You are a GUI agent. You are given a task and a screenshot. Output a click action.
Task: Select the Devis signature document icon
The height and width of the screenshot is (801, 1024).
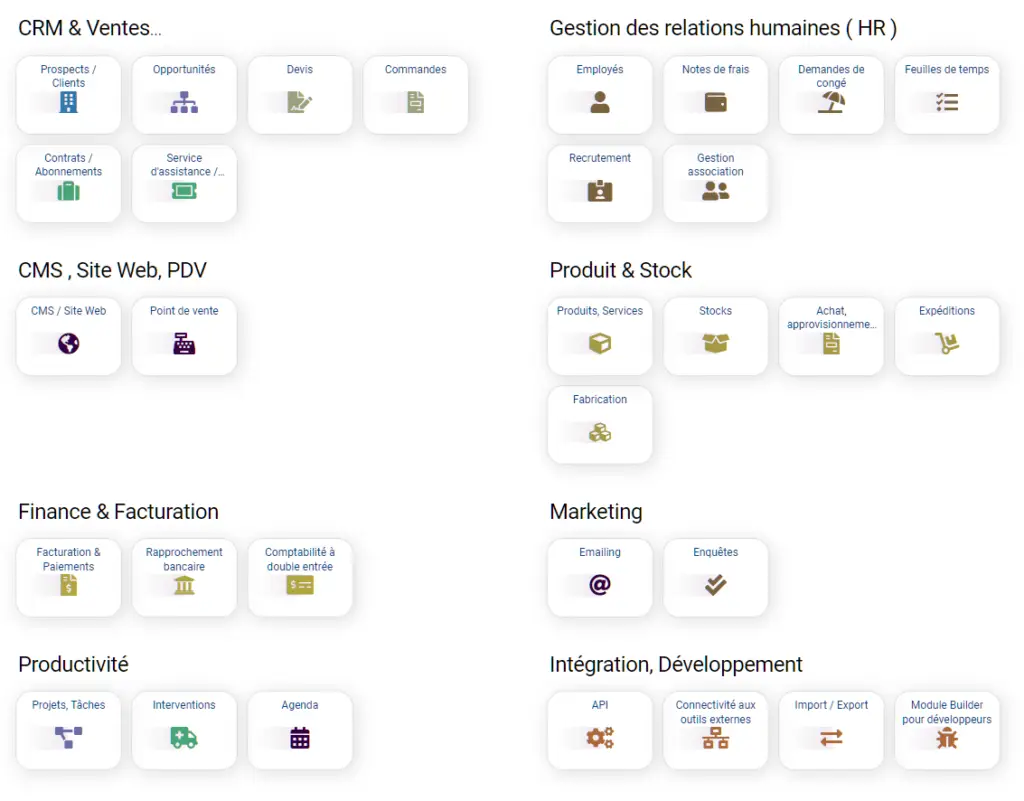click(300, 102)
